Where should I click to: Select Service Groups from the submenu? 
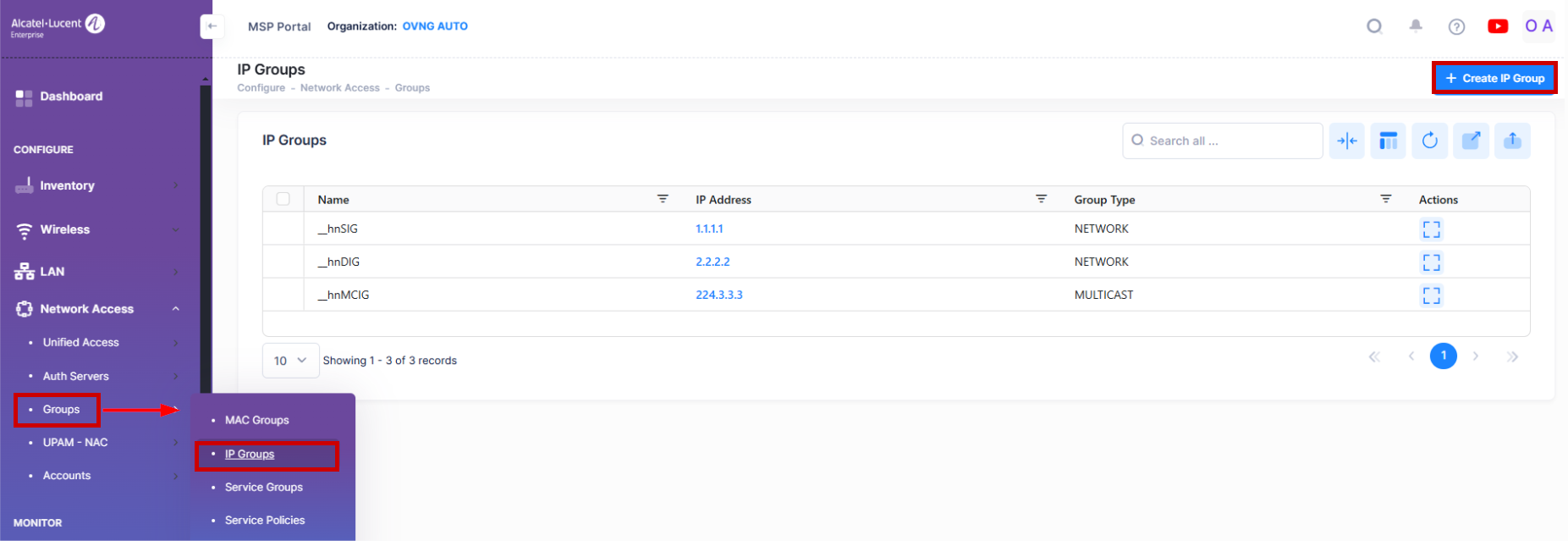pos(263,487)
